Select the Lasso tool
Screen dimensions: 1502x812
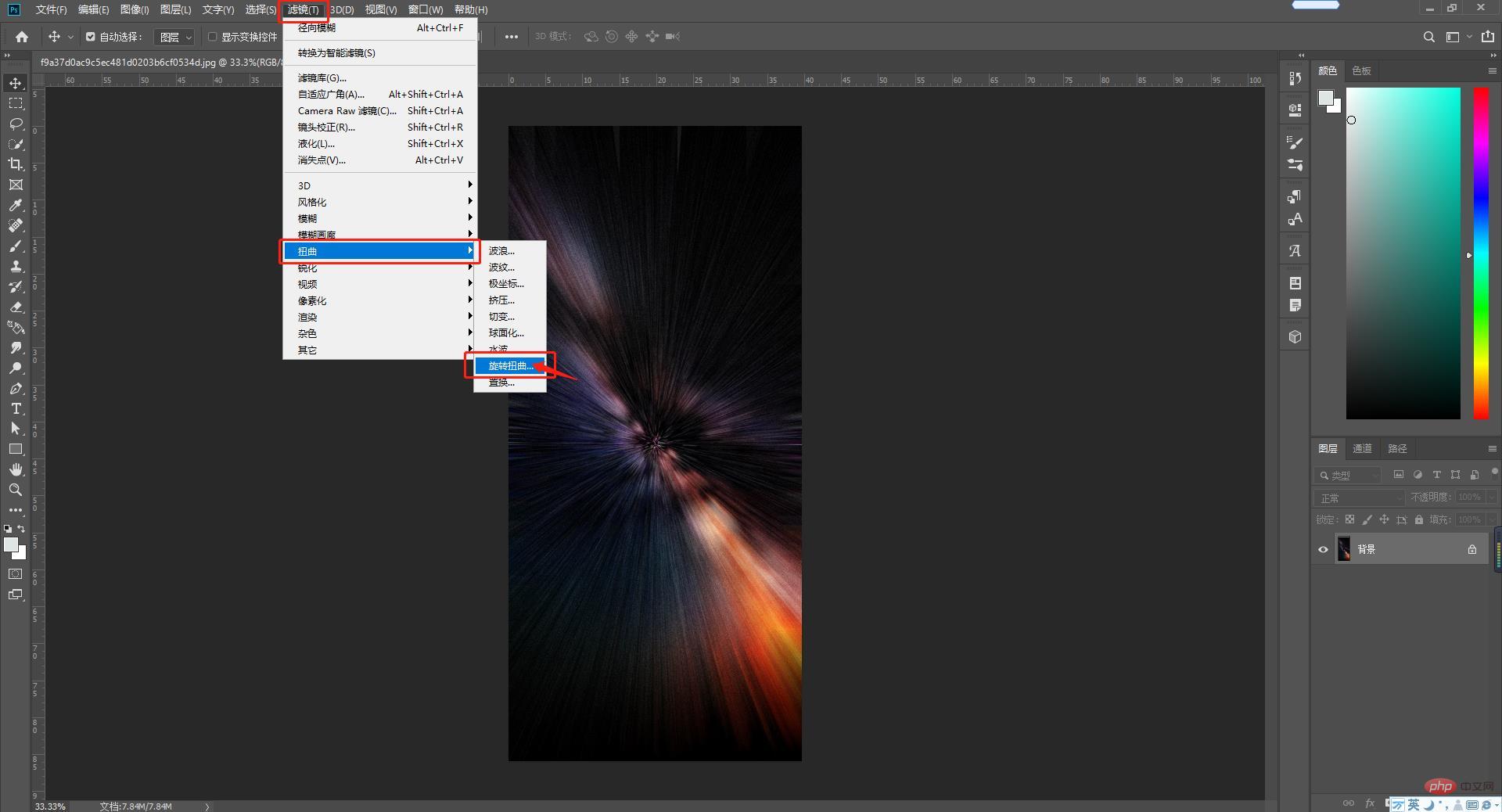16,124
